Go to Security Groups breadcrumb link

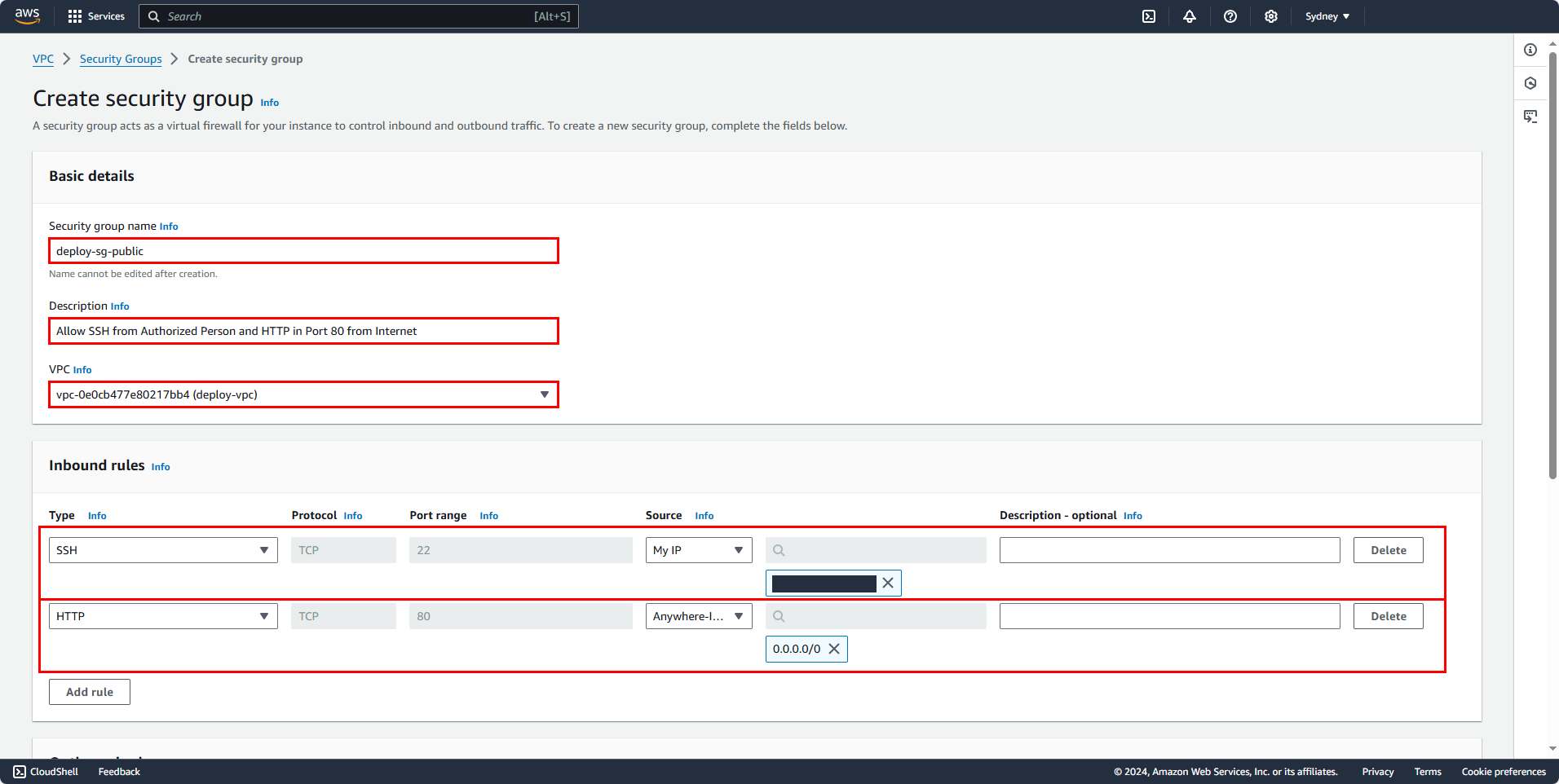tap(121, 59)
